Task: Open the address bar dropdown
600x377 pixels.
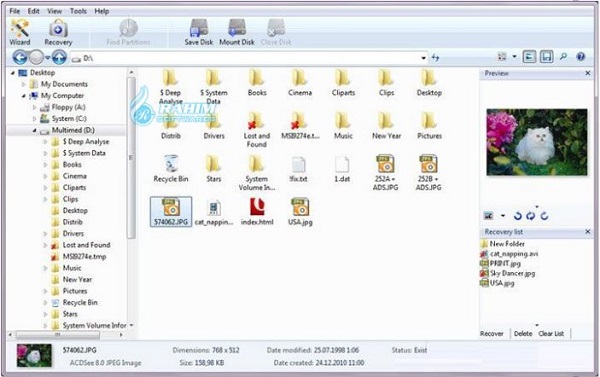Action: click(x=424, y=58)
